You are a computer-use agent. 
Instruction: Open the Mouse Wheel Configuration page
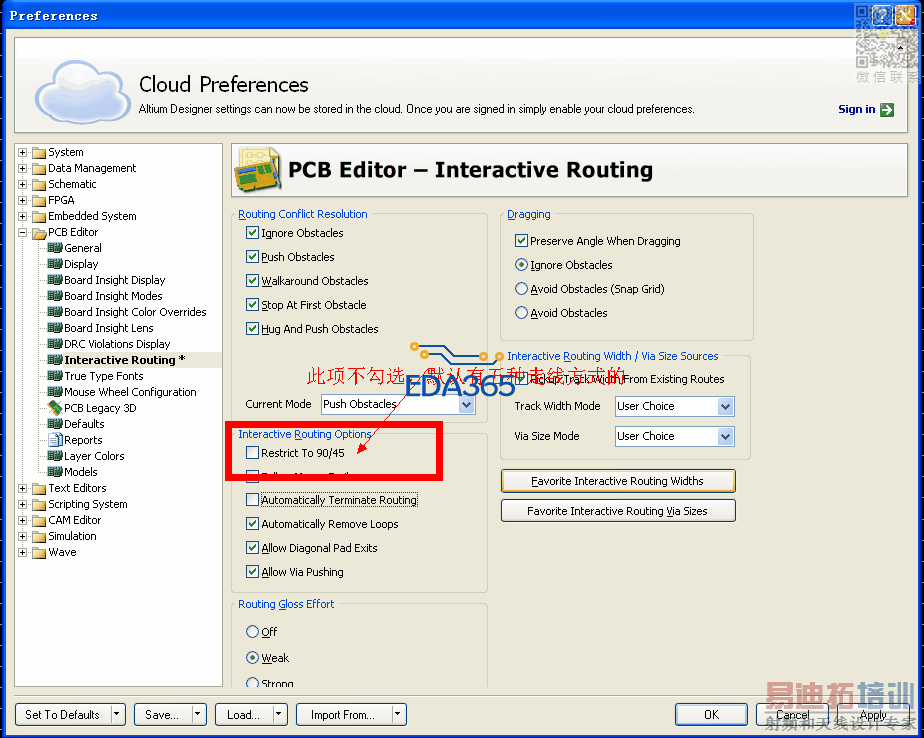pos(130,392)
